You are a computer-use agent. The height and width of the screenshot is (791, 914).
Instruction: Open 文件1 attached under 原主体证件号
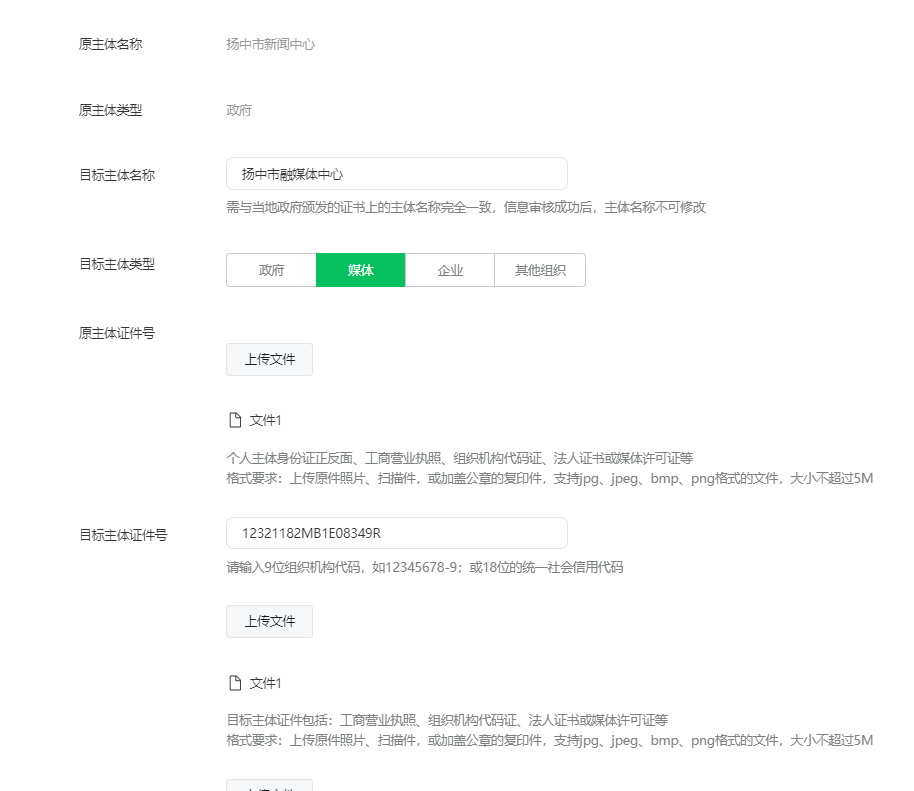coord(265,420)
